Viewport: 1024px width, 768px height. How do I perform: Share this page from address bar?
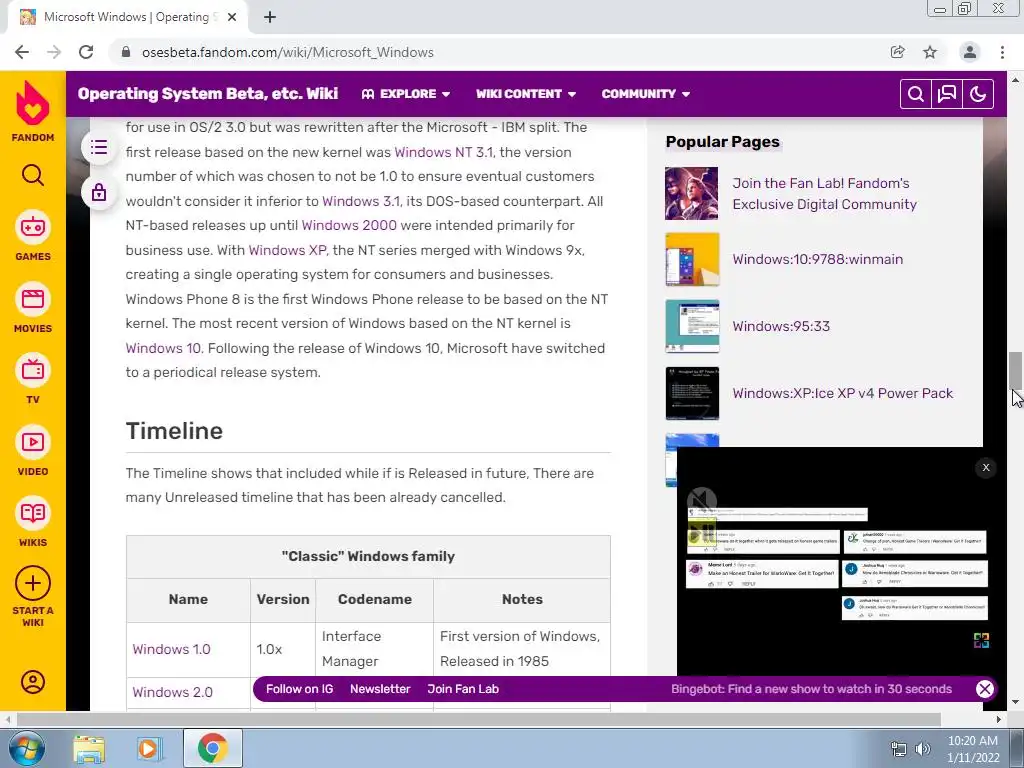(897, 52)
